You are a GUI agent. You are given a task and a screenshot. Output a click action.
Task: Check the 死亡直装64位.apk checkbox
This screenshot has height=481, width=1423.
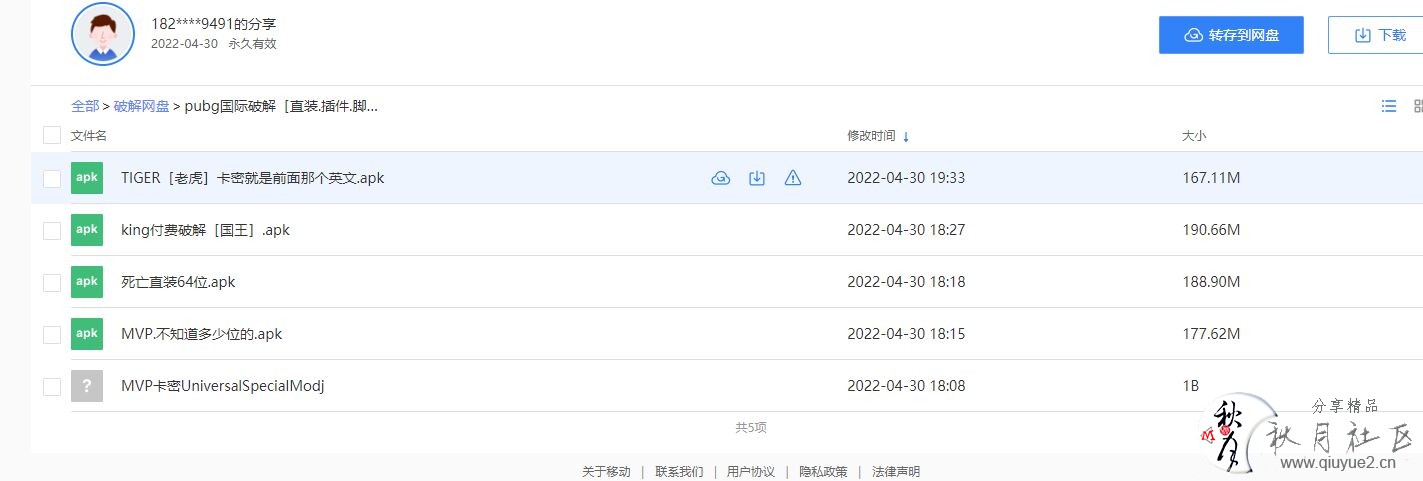pos(52,282)
